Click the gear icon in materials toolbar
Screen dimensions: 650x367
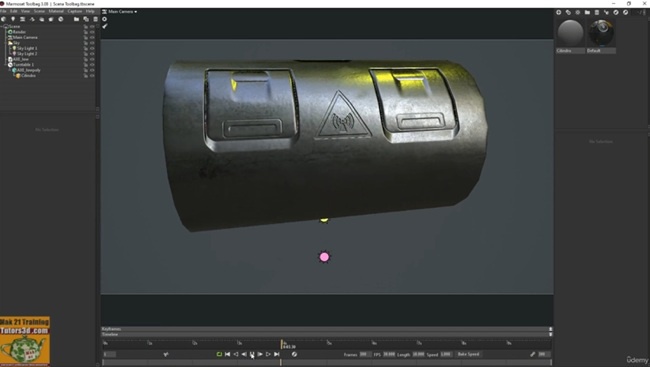click(577, 12)
